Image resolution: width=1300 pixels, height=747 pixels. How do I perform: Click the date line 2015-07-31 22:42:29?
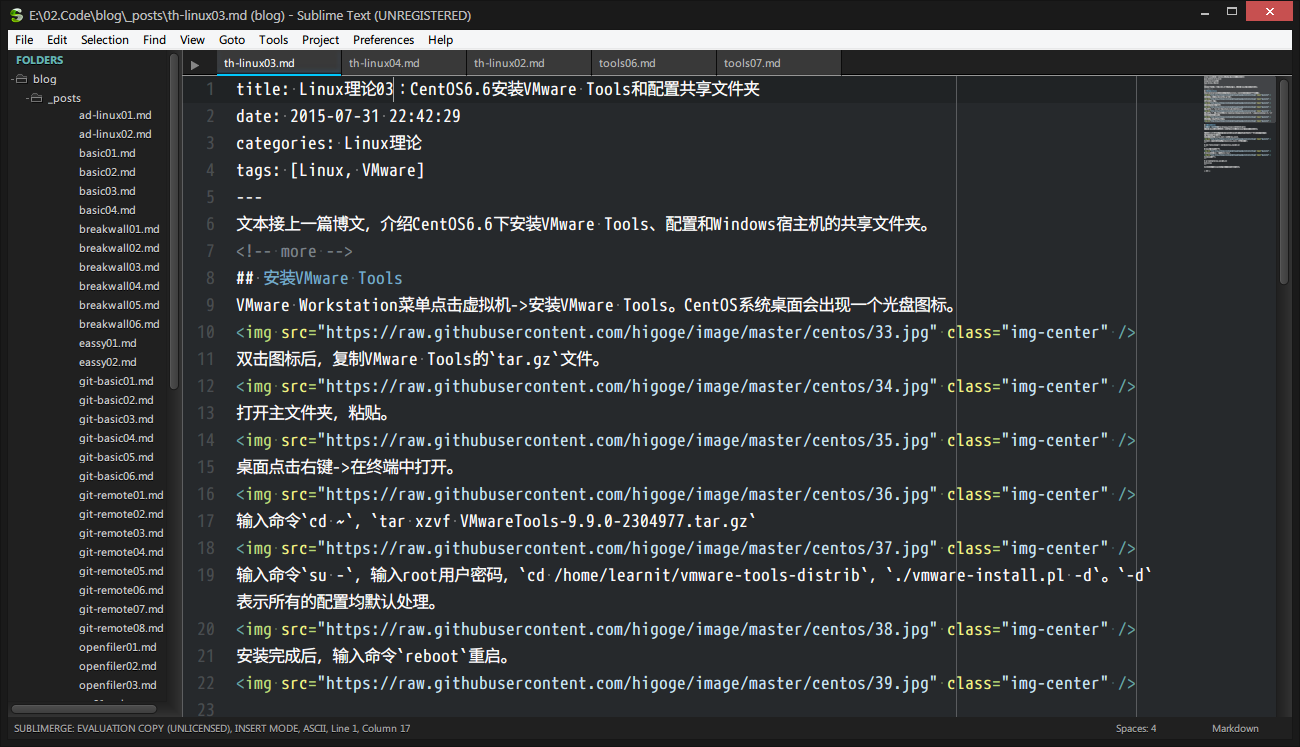click(348, 116)
